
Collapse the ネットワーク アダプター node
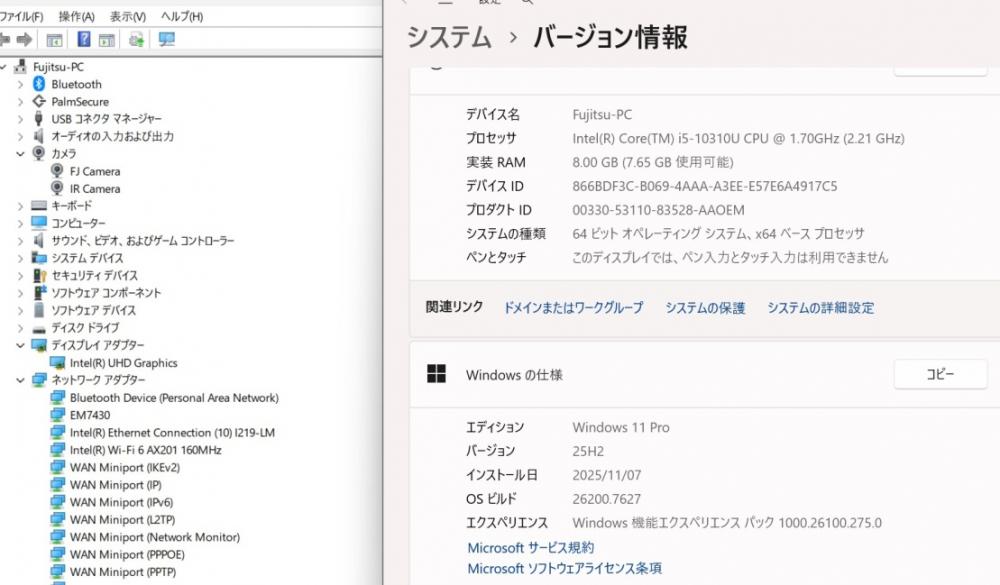click(x=20, y=380)
